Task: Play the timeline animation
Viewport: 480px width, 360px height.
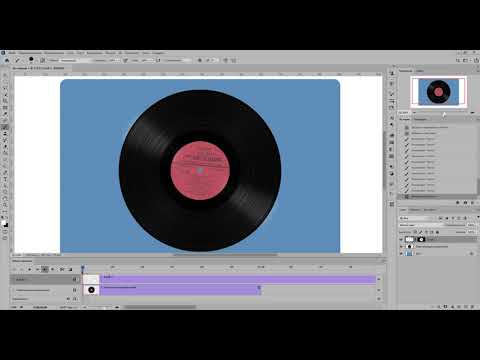Action: (x=30, y=269)
